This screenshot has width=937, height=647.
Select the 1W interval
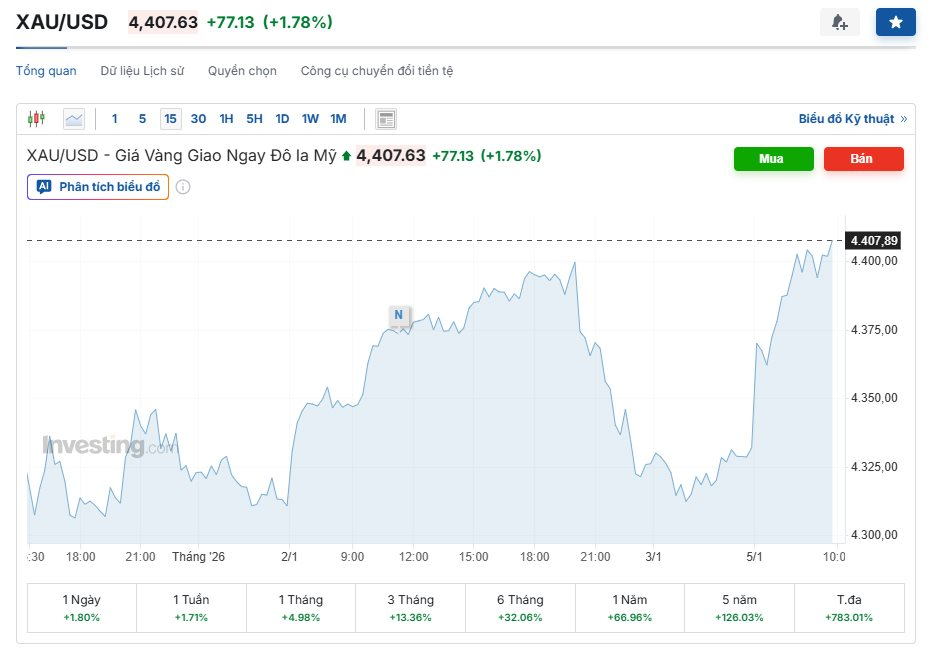click(310, 119)
